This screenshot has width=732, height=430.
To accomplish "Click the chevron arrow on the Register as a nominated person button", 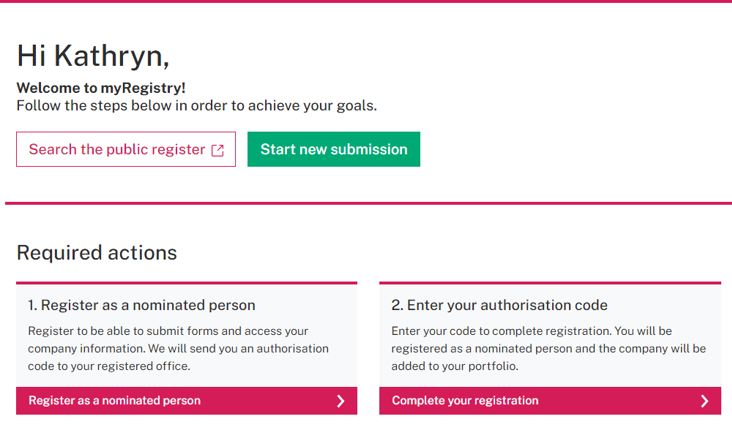I will coord(340,401).
